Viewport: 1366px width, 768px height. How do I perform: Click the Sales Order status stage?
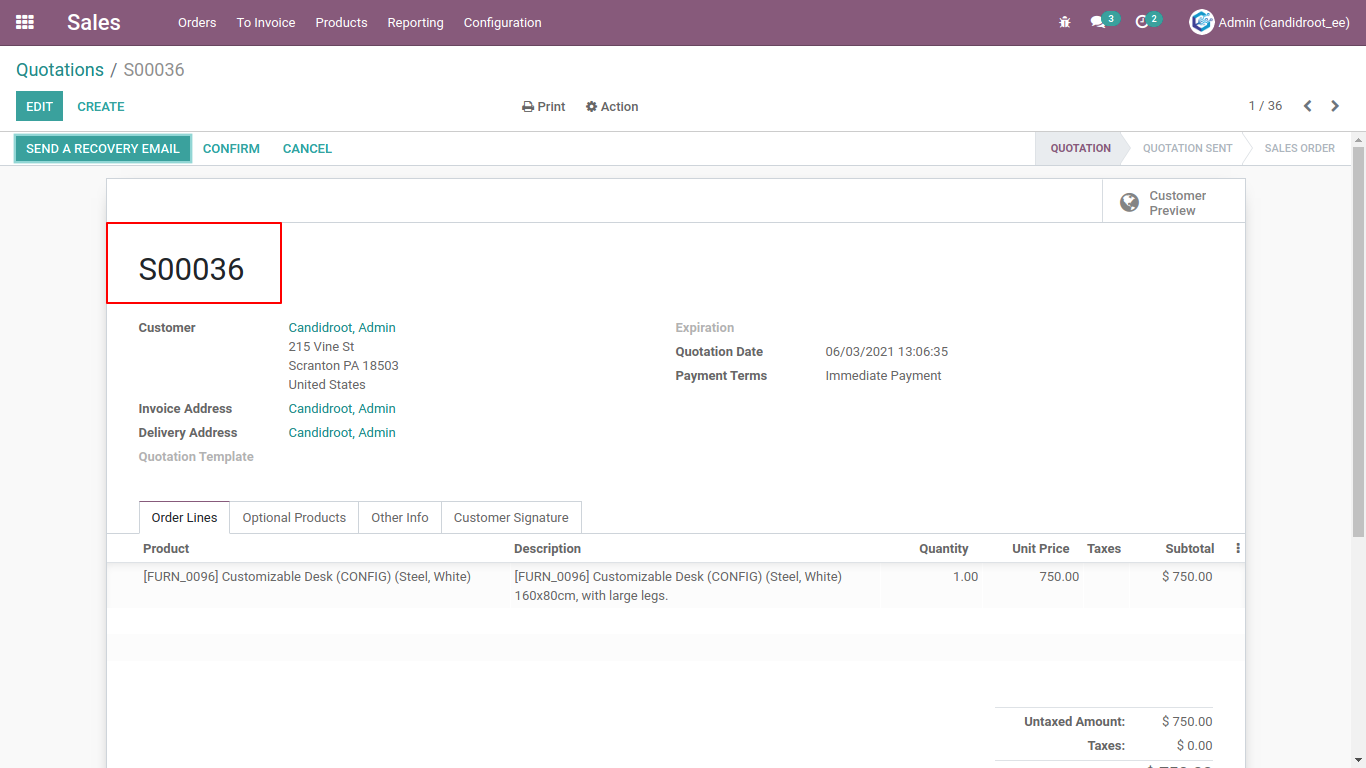[1299, 148]
